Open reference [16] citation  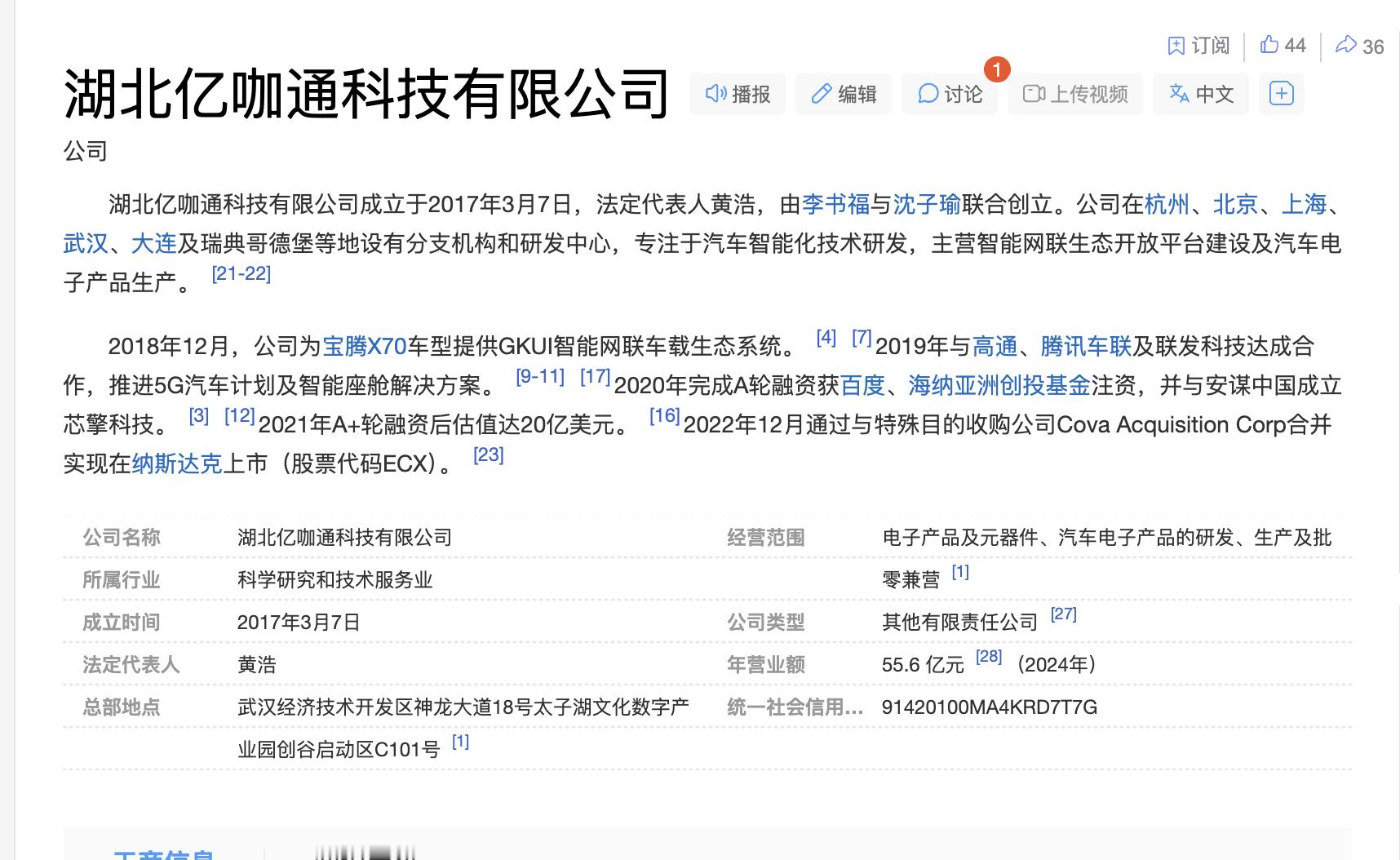[x=665, y=416]
